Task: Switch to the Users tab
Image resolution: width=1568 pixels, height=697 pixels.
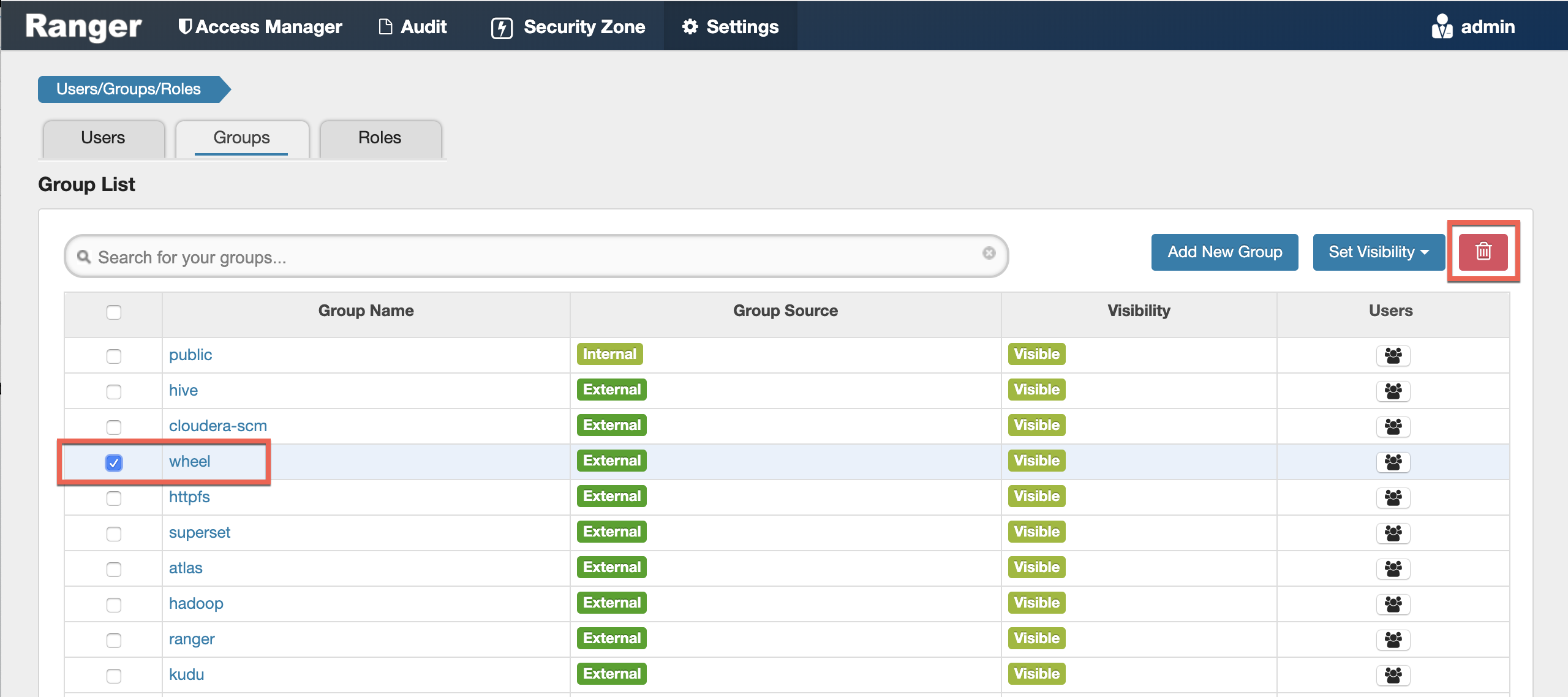Action: (x=103, y=138)
